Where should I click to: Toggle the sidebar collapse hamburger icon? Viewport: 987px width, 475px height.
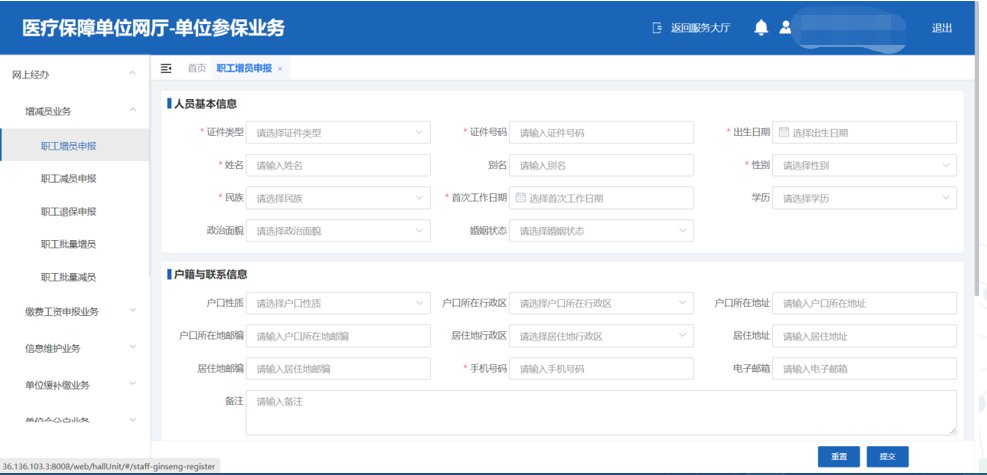[x=167, y=68]
